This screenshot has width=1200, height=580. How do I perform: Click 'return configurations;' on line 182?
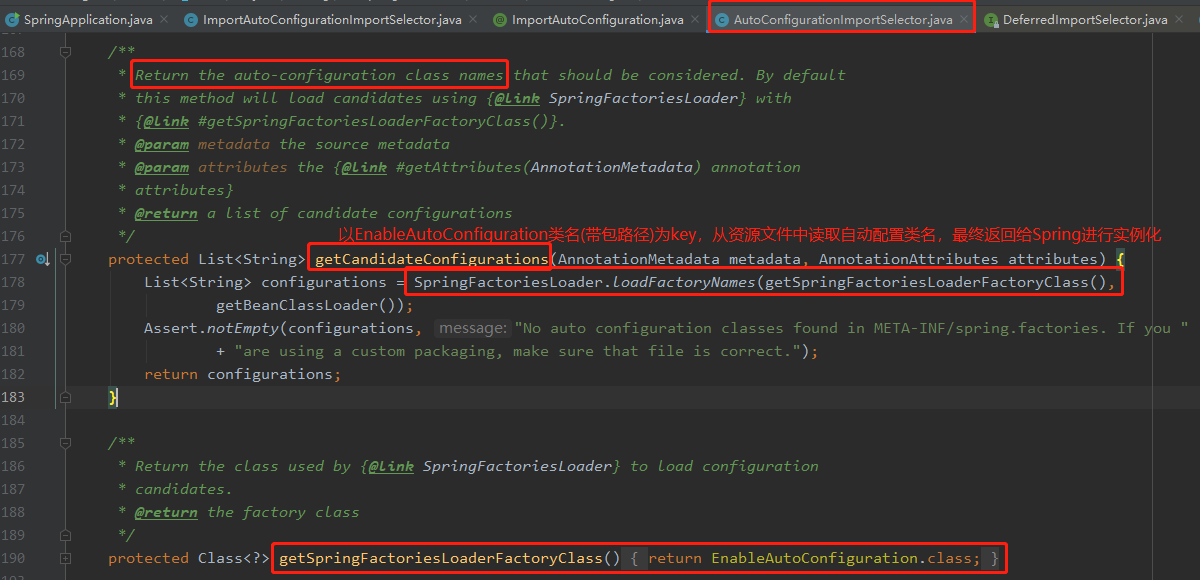pyautogui.click(x=243, y=374)
